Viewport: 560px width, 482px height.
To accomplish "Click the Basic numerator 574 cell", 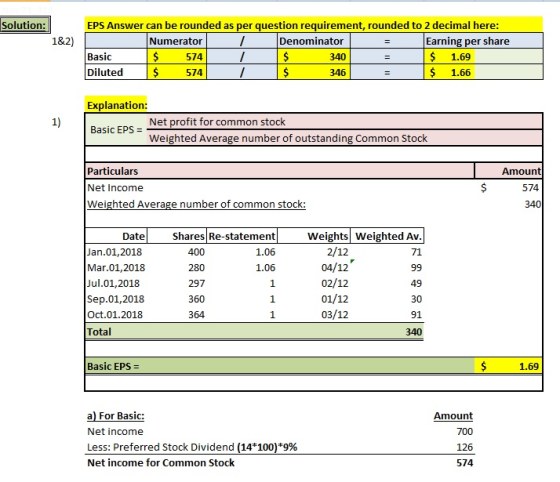I will [x=176, y=57].
